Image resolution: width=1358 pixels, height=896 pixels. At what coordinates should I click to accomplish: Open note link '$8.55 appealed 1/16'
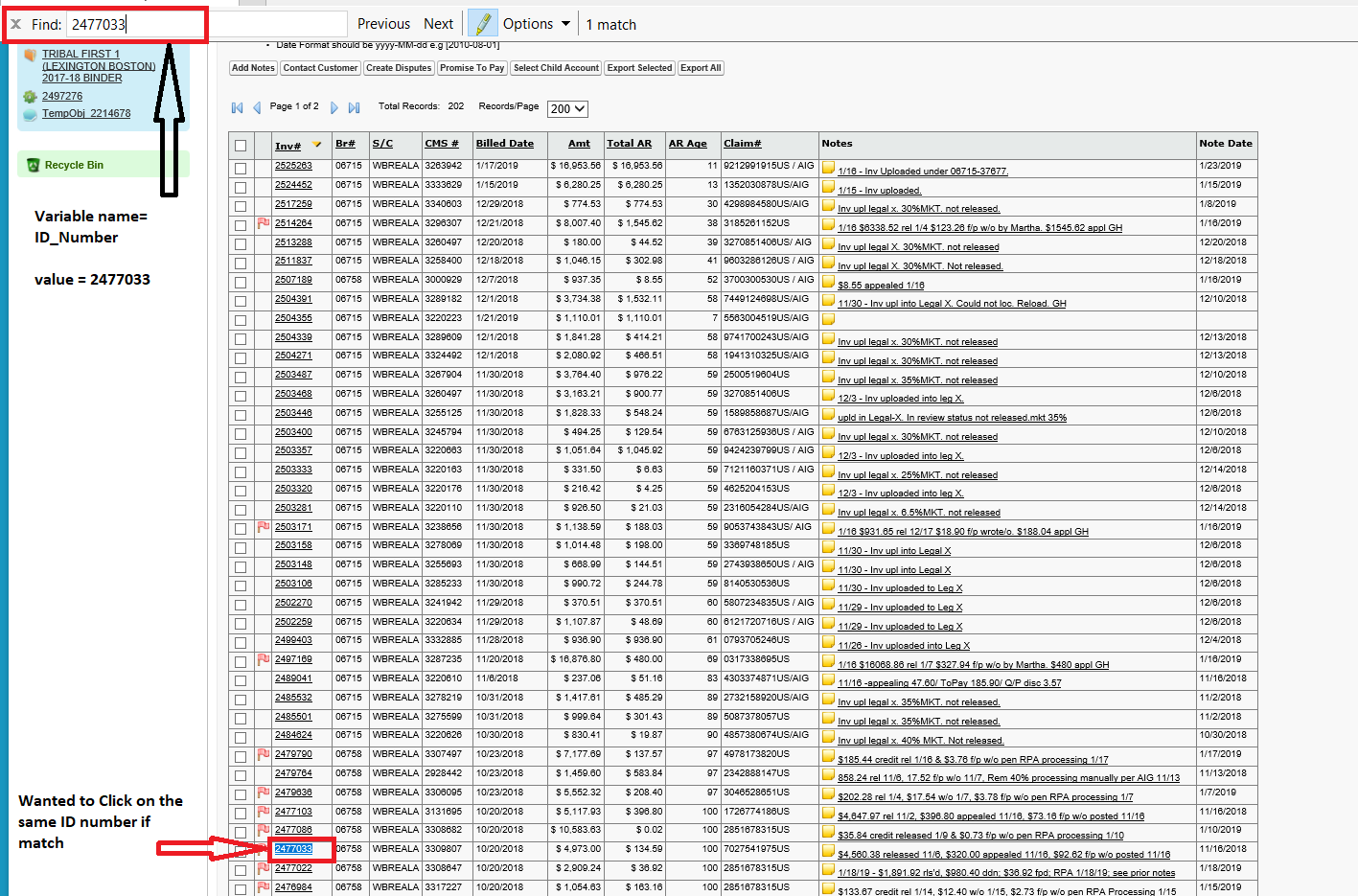click(x=881, y=286)
